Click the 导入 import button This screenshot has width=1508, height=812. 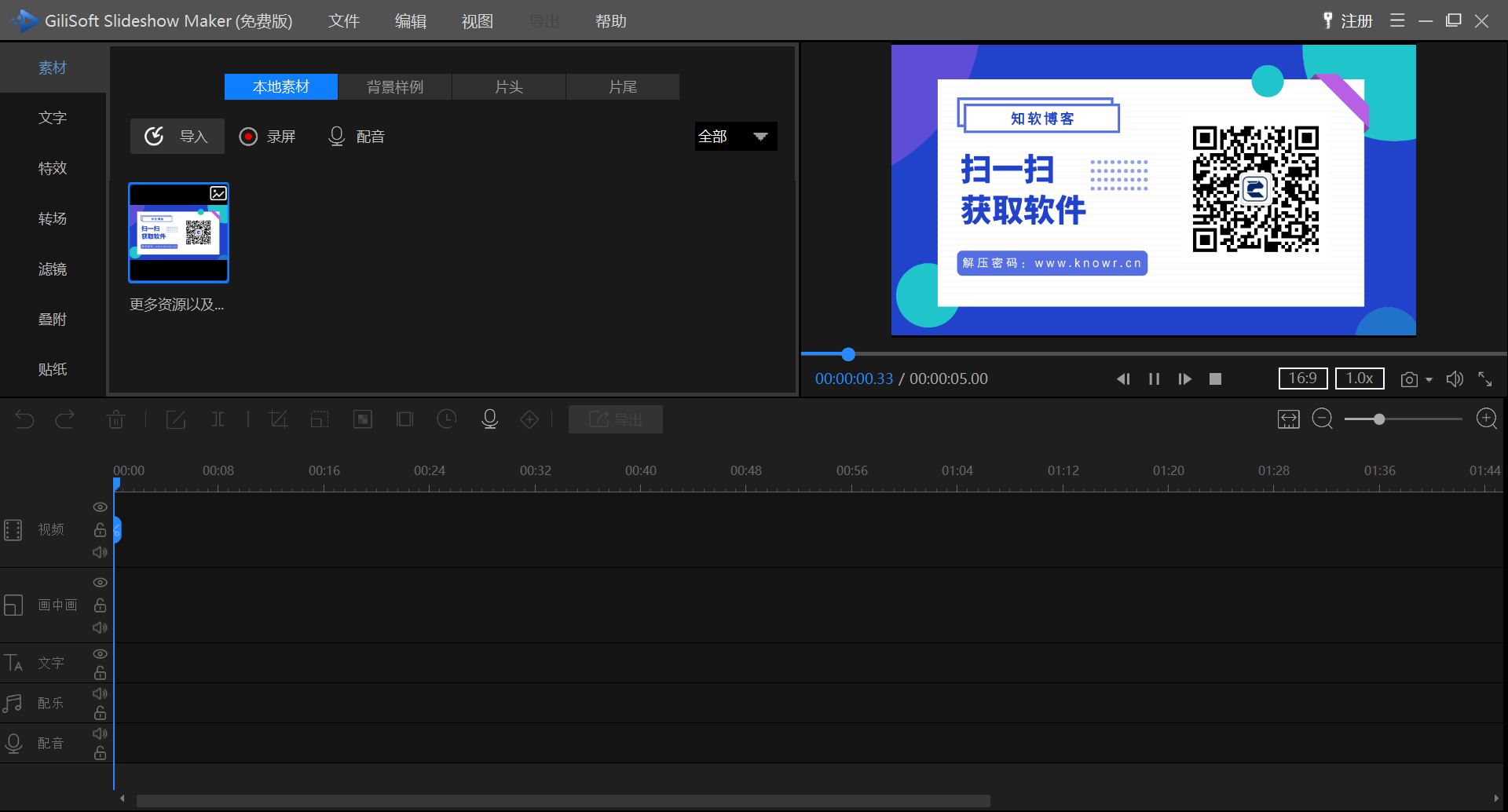click(x=178, y=136)
